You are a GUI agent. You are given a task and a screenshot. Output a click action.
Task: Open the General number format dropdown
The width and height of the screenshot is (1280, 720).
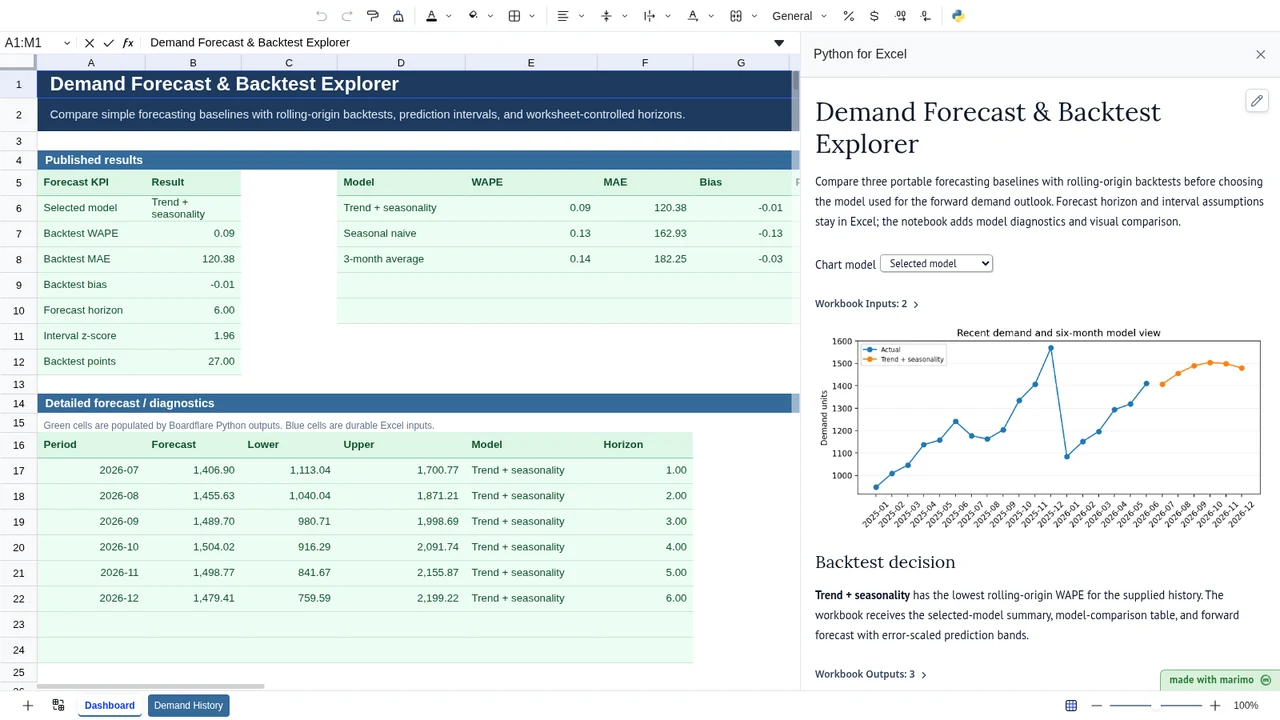pyautogui.click(x=800, y=16)
